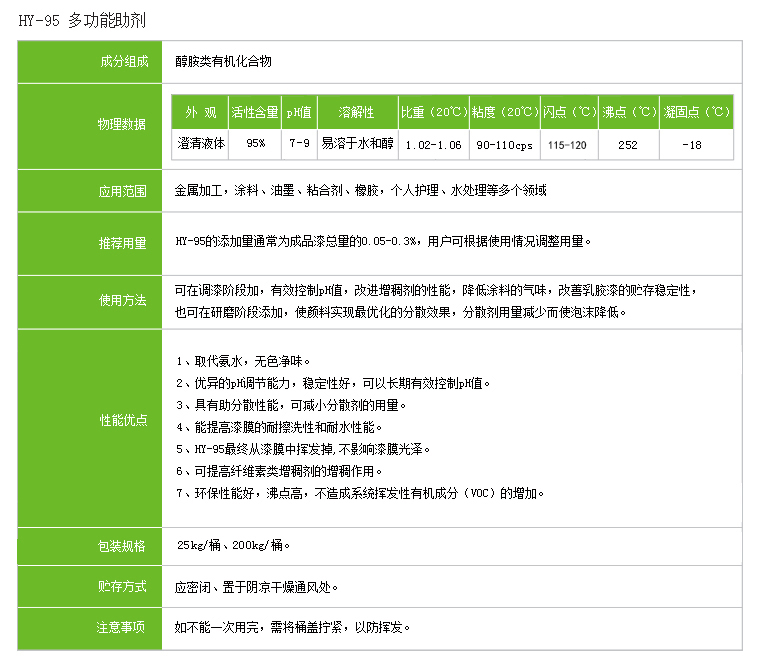
Task: Click the 外观 column header
Action: 199,112
